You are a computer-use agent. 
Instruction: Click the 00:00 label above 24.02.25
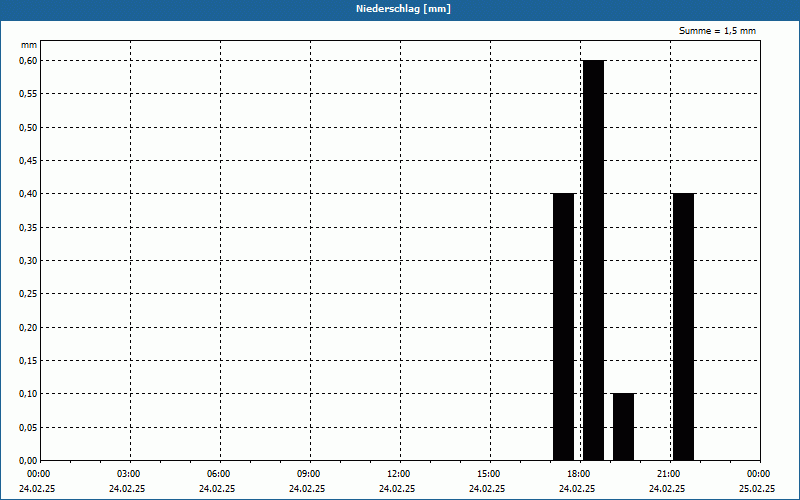tap(39, 474)
